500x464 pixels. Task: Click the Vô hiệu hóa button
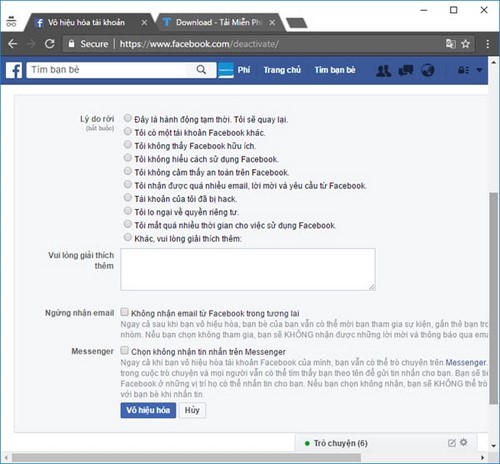[148, 410]
